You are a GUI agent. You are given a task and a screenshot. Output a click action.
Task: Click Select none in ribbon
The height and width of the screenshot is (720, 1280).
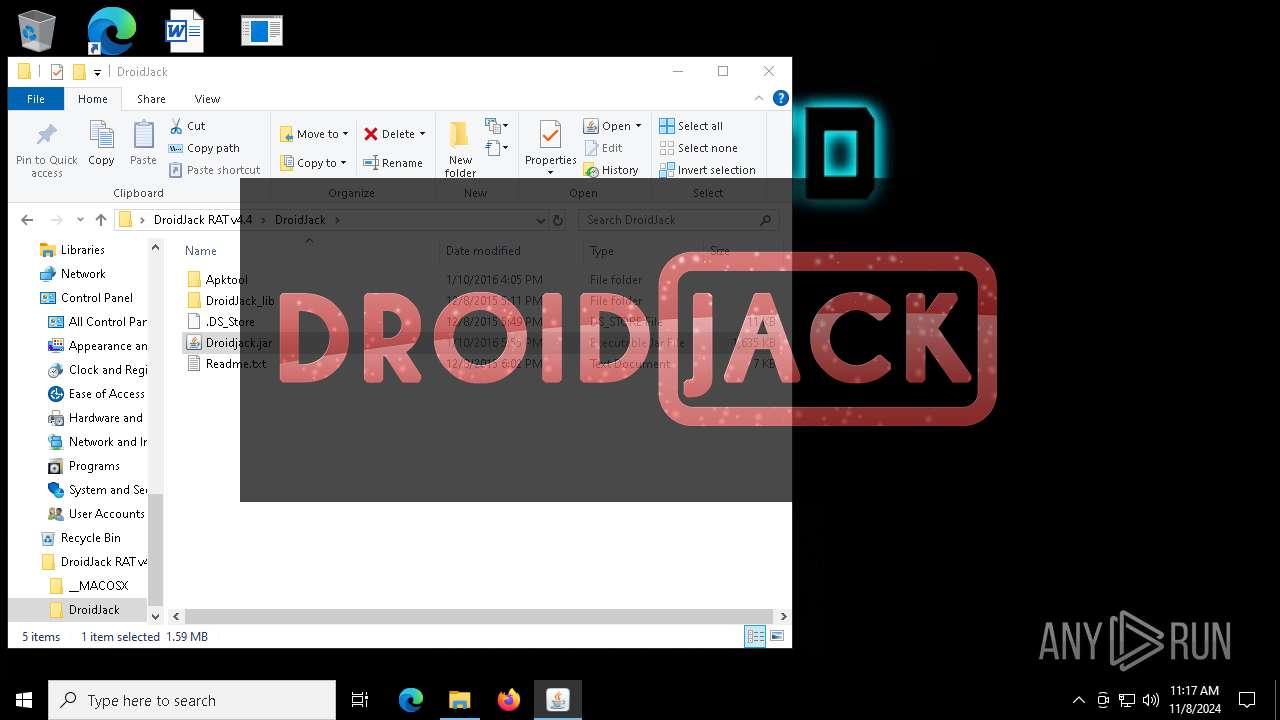698,148
